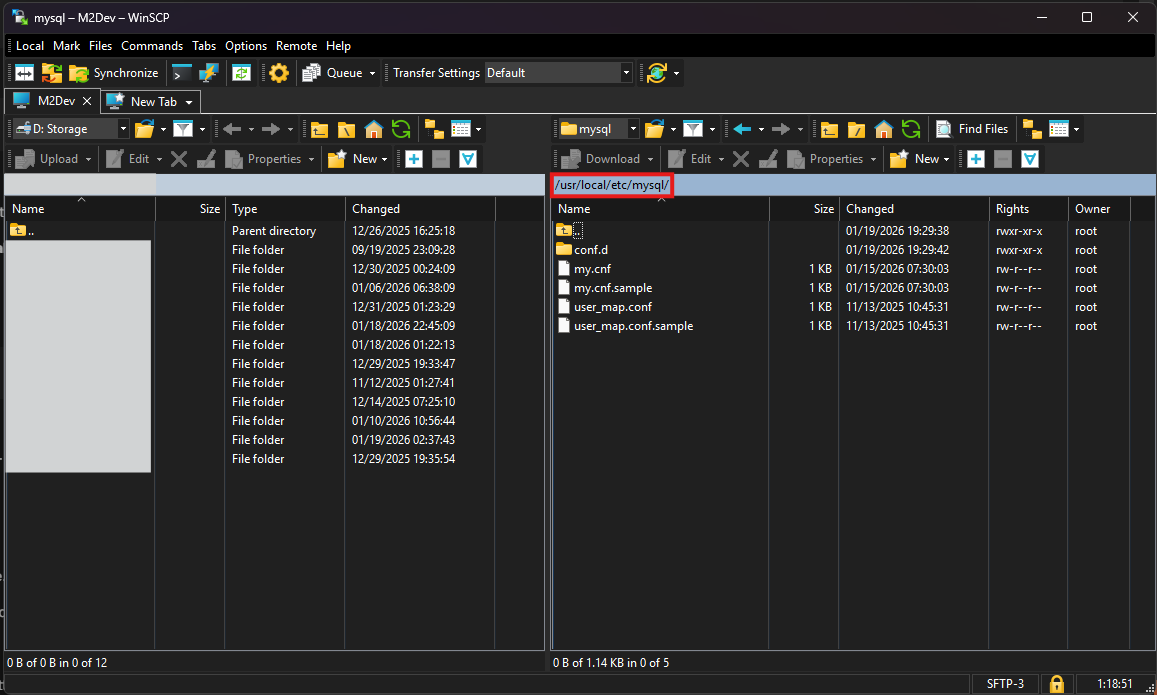Open the Commands menu
1157x695 pixels.
(152, 46)
